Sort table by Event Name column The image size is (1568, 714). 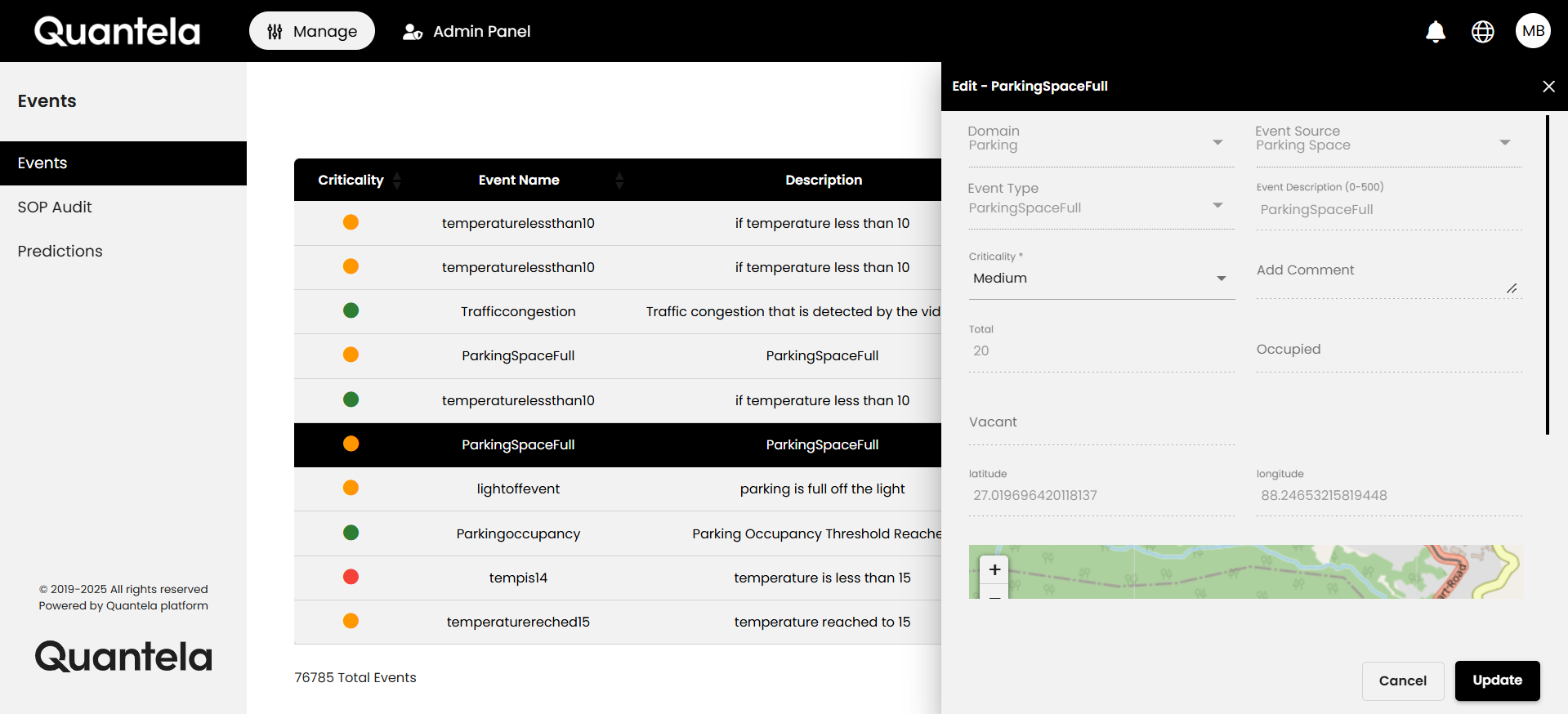619,181
